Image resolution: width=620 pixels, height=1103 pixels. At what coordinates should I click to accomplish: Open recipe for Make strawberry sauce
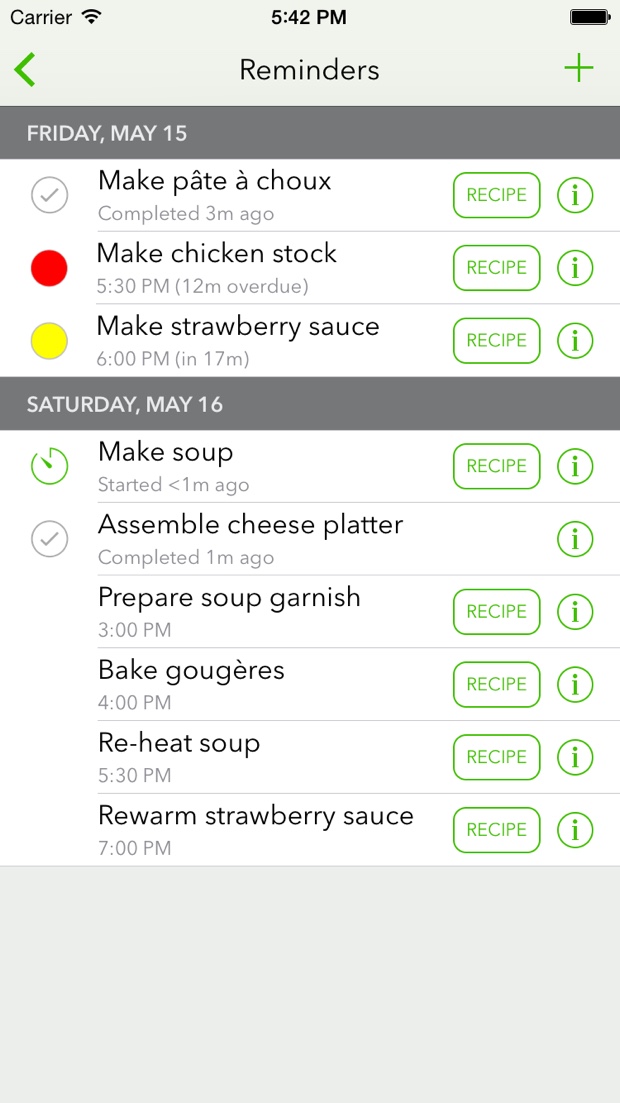[x=496, y=341]
